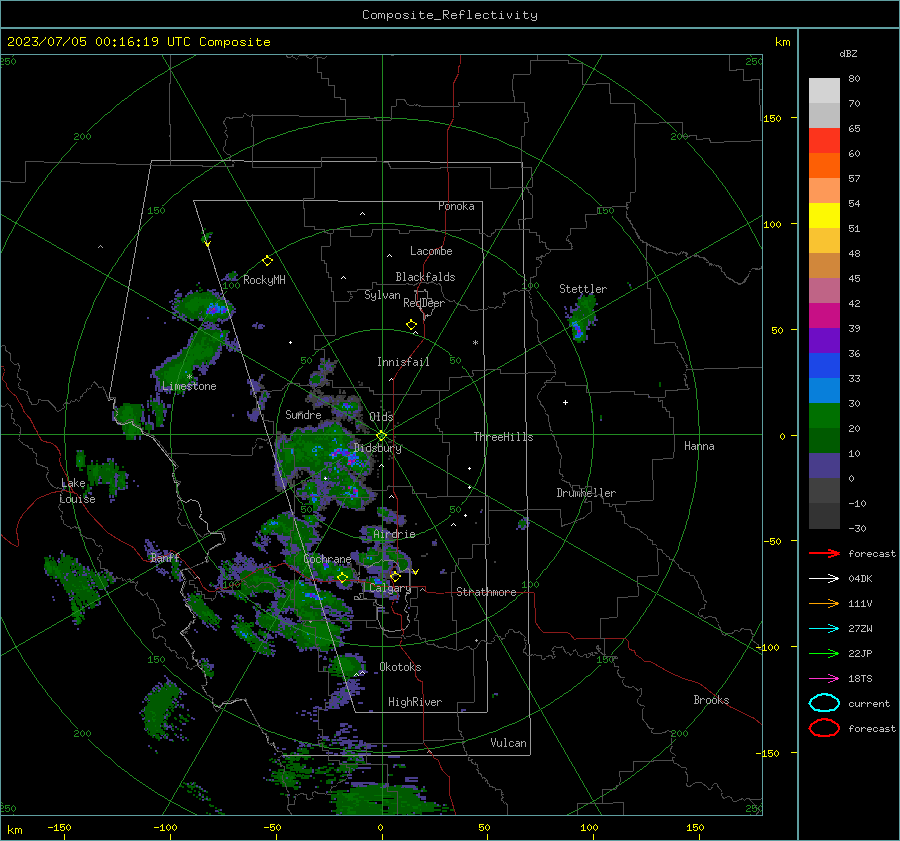Click the Vulcan city label
Screen dimensions: 900x841
[508, 743]
